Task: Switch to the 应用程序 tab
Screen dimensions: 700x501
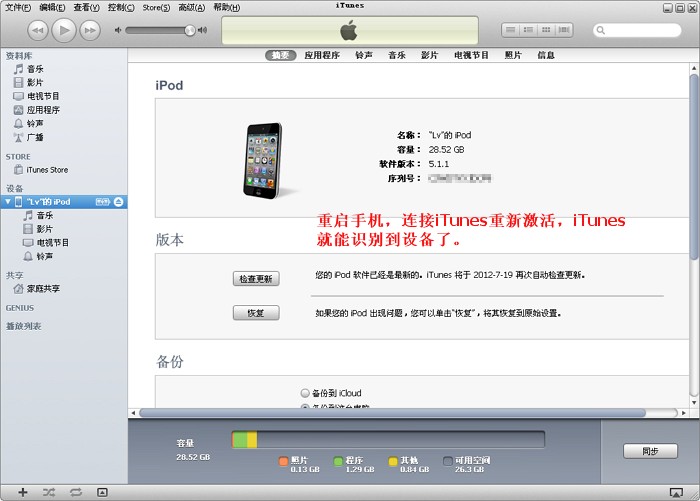Action: click(322, 55)
